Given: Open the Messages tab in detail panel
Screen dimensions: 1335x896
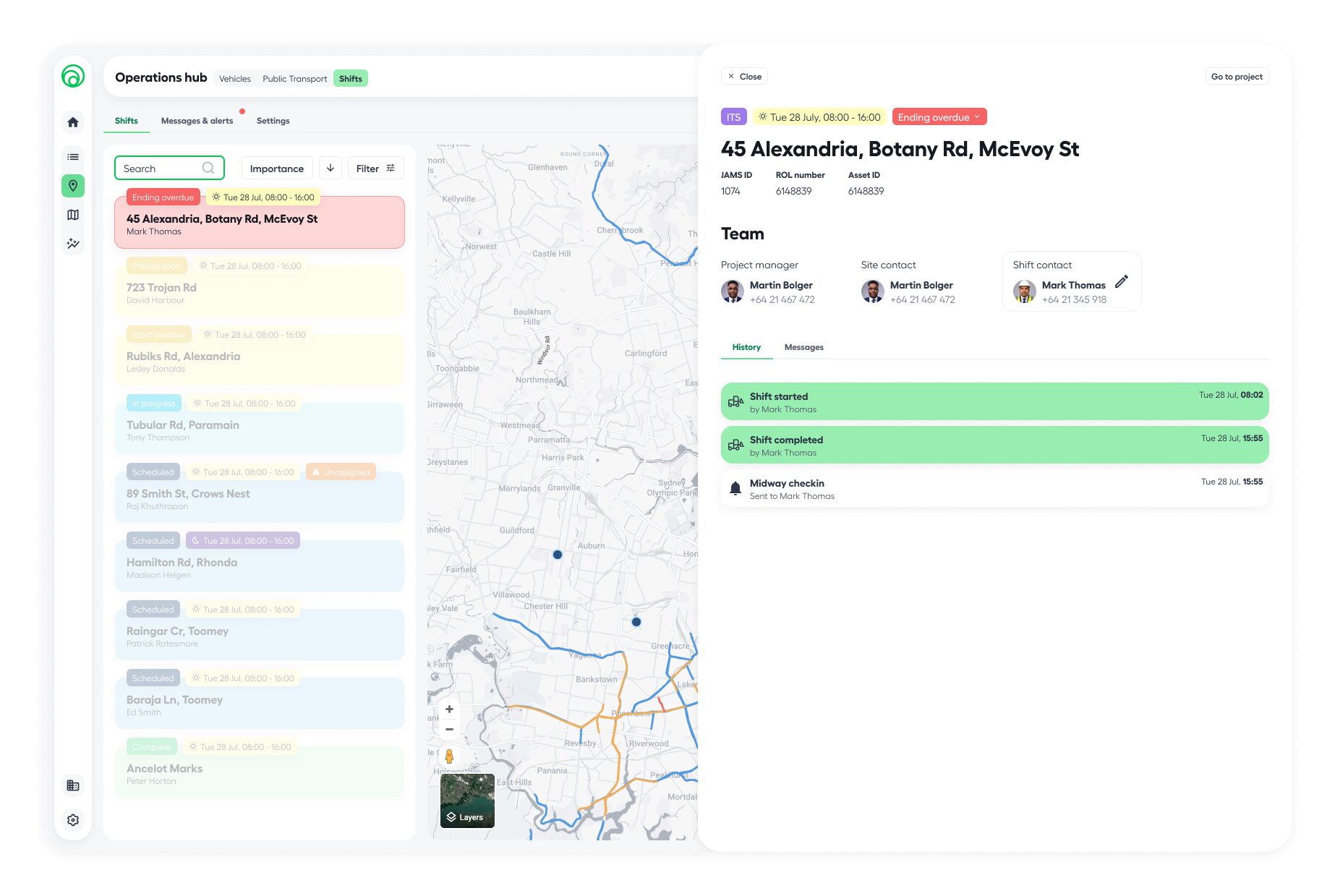Looking at the screenshot, I should [x=803, y=347].
